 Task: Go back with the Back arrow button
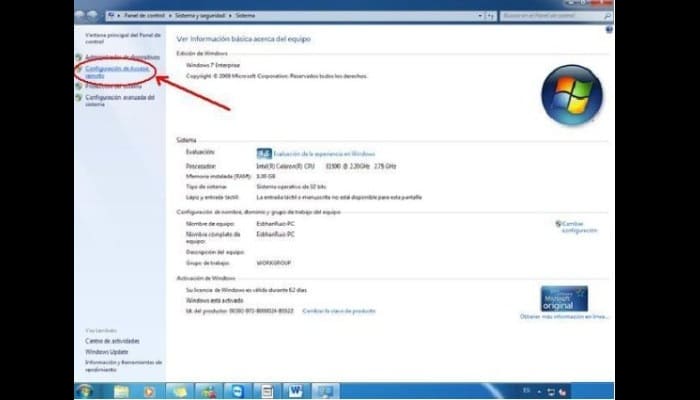(x=80, y=15)
